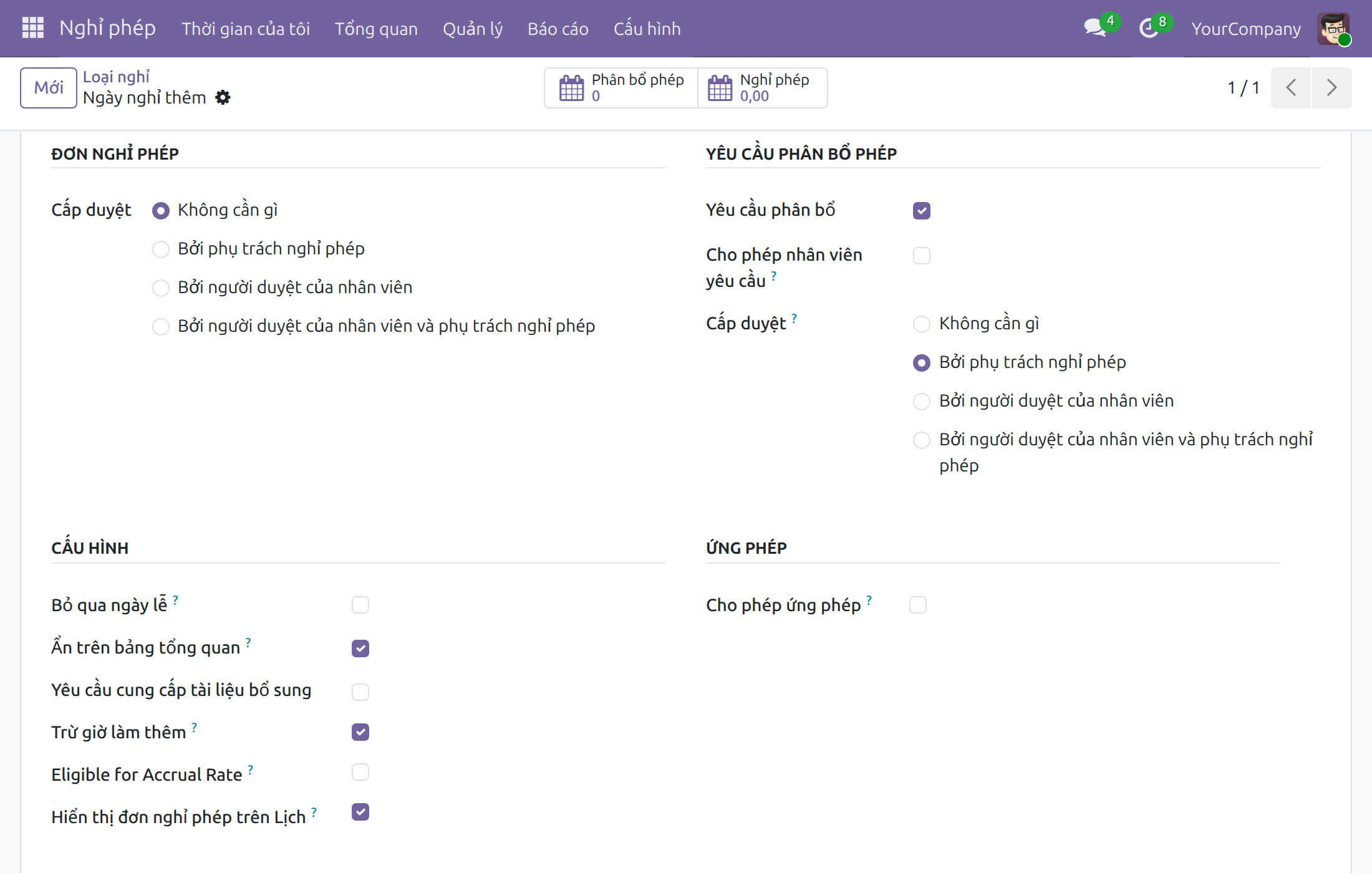1372x873 pixels.
Task: Enable Cho phép nhân viên yêu cầu checkbox
Action: (921, 256)
